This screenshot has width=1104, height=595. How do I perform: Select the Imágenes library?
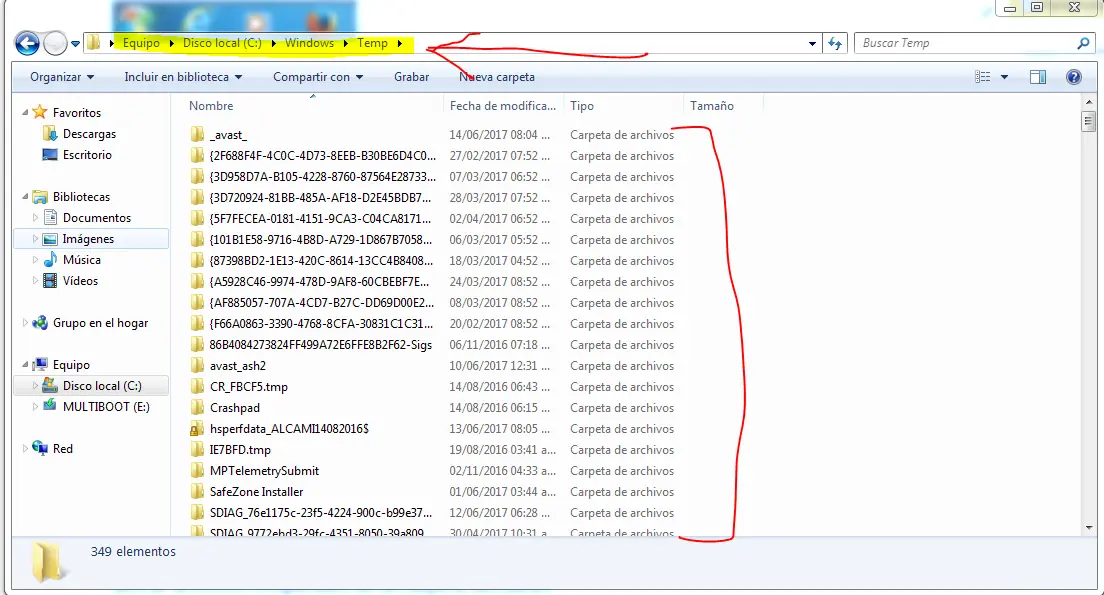coord(88,239)
